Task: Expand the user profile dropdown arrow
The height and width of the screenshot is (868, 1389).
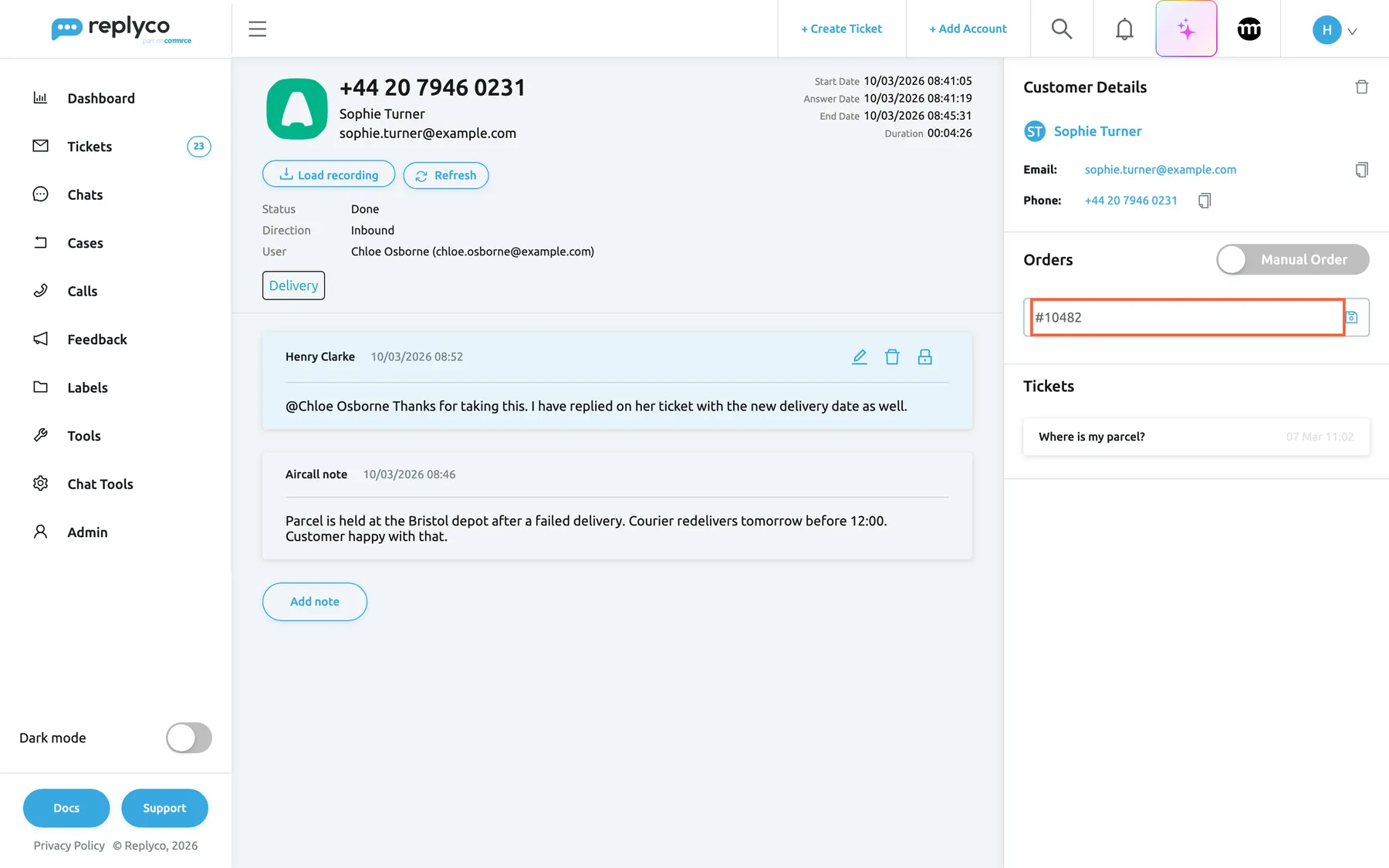Action: click(1352, 31)
